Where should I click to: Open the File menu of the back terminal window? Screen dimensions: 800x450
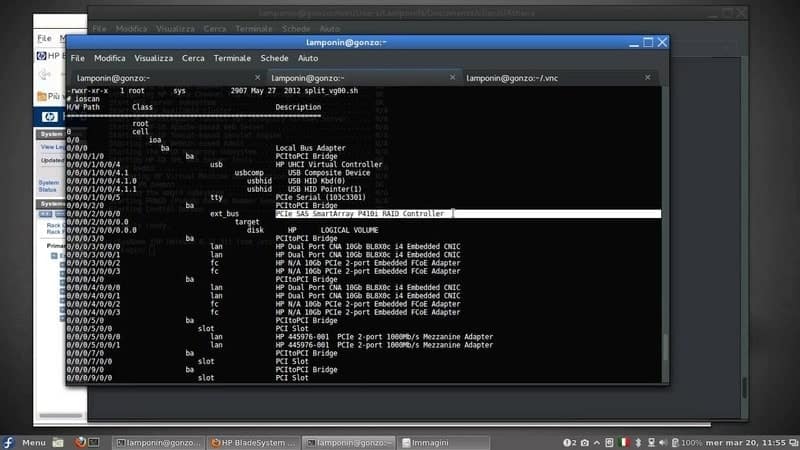pyautogui.click(x=99, y=29)
